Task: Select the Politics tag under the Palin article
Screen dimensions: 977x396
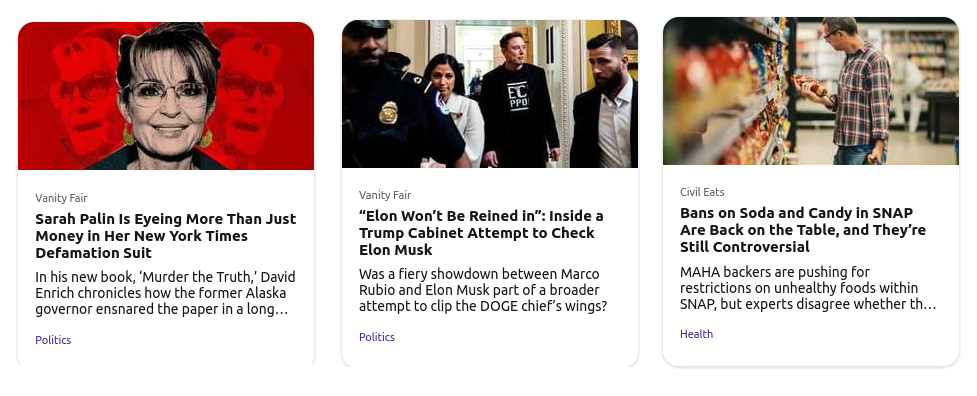Action: coord(53,340)
